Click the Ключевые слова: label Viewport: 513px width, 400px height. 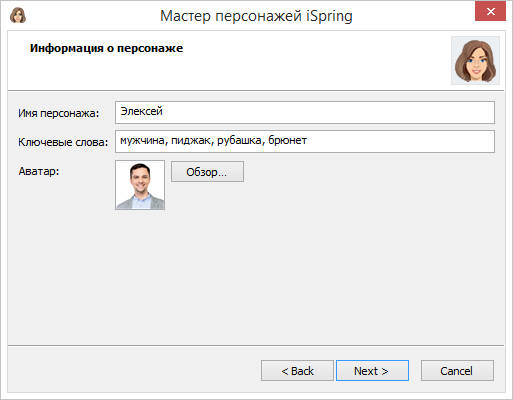[63, 142]
